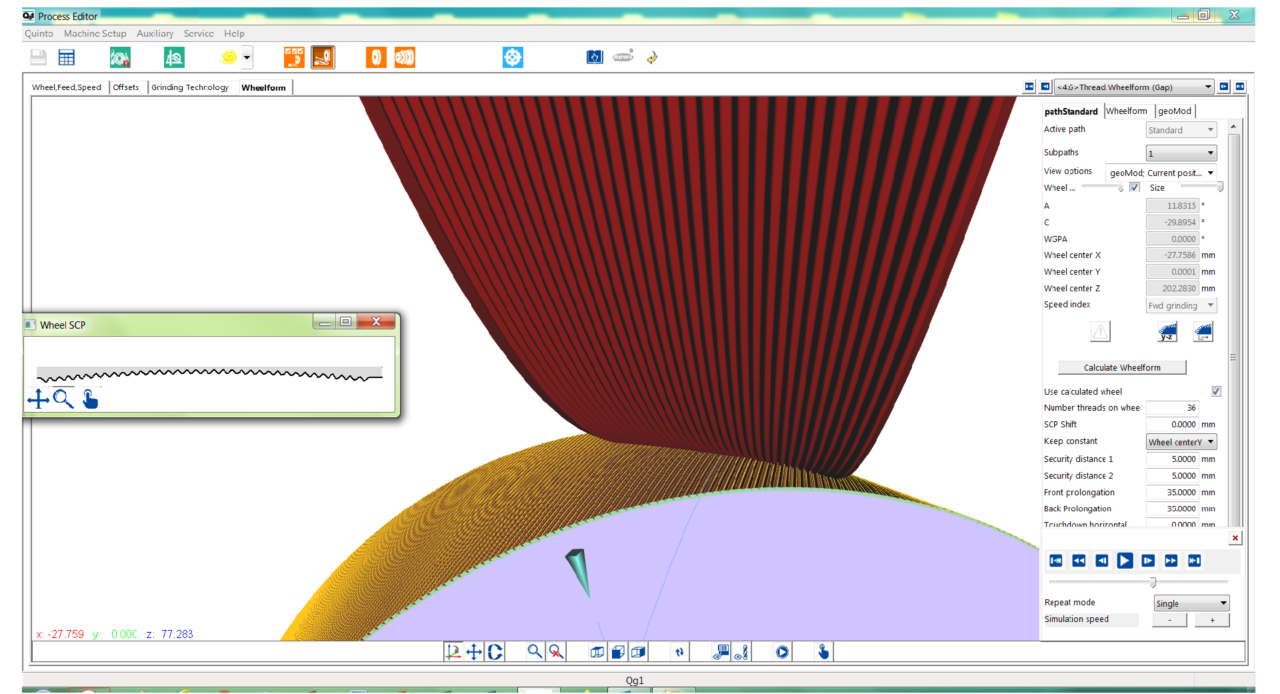Select the geoMod tab
This screenshot has width=1280, height=694.
1174,111
